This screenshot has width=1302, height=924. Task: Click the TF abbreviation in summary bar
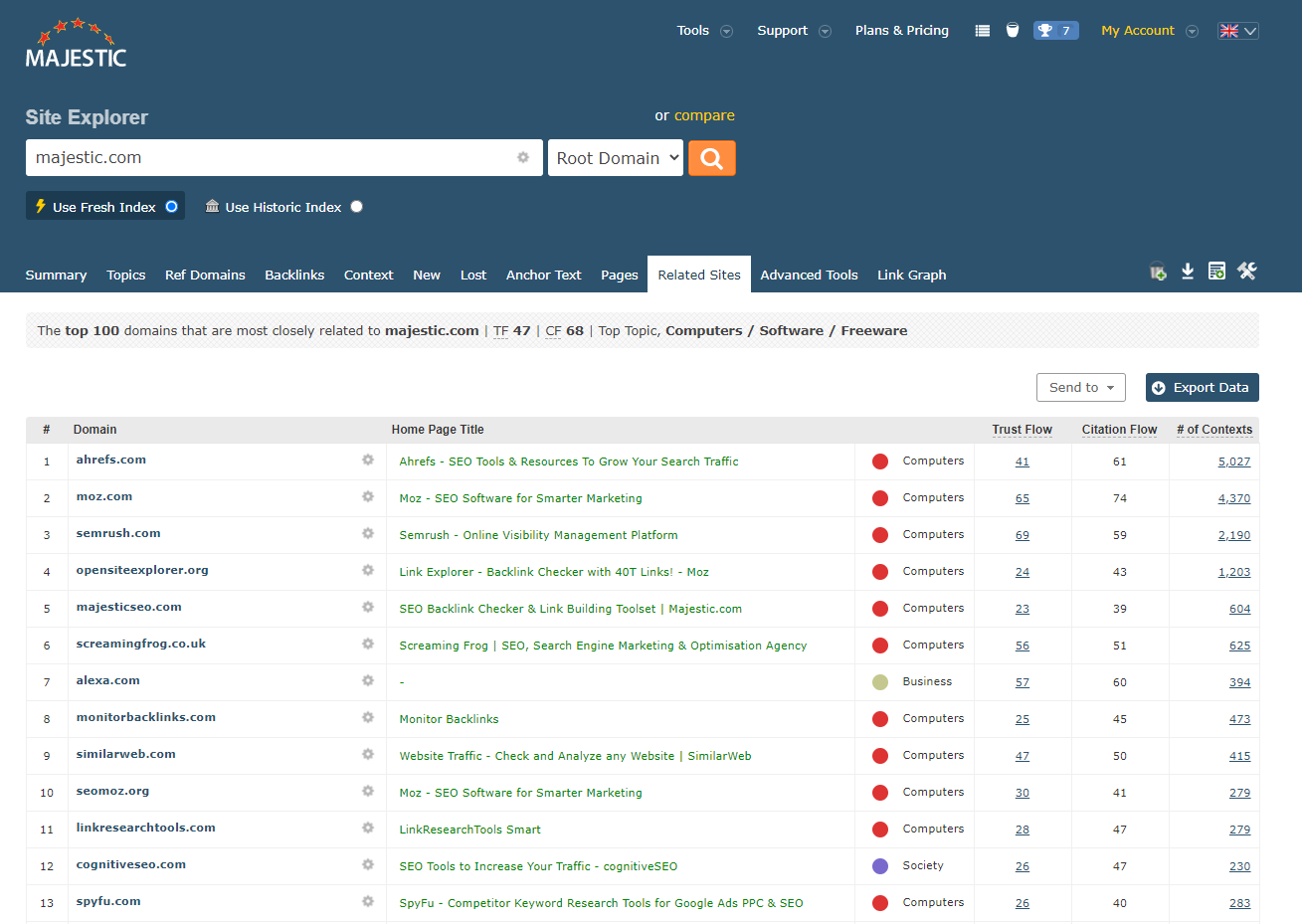(x=501, y=330)
